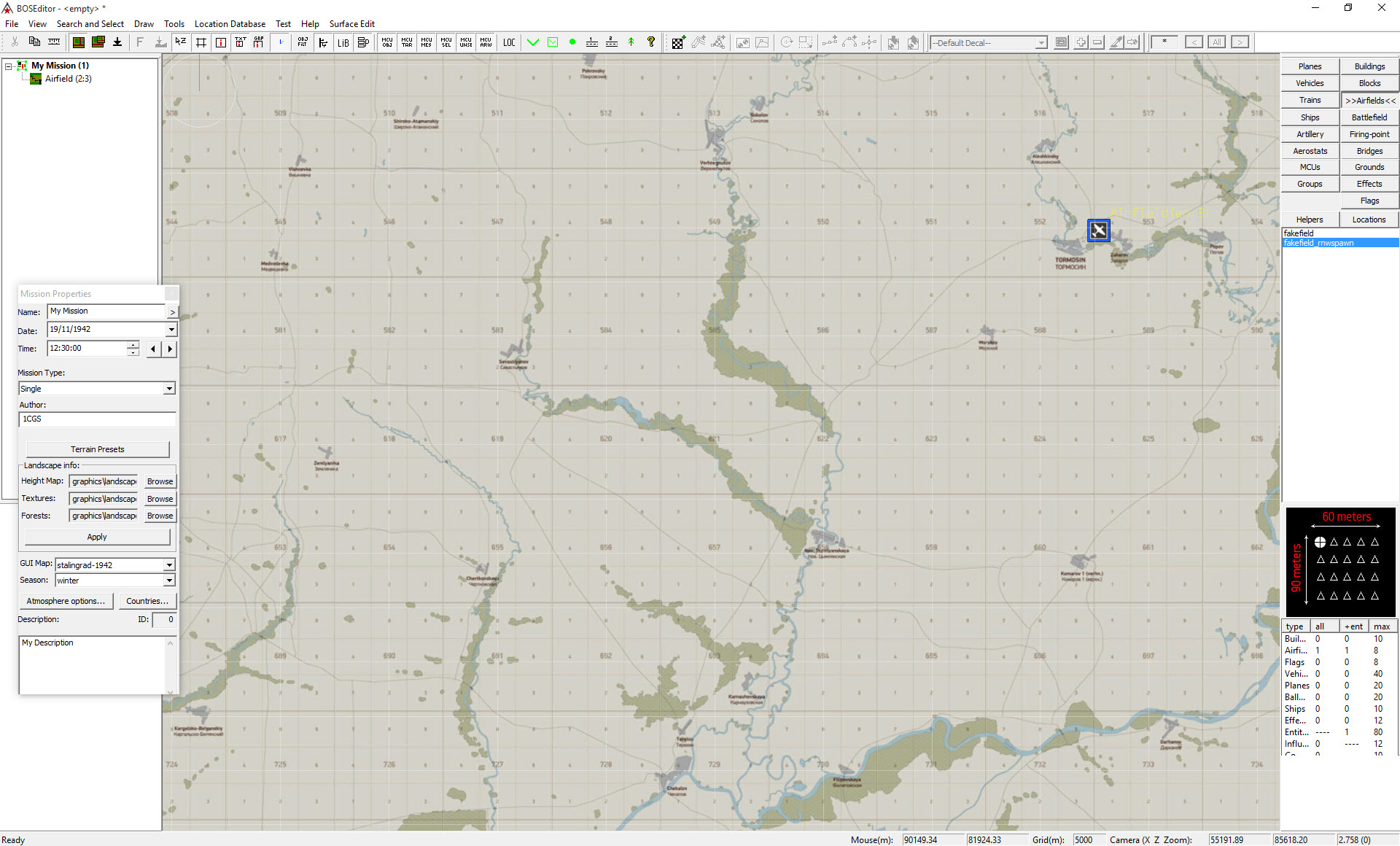The image size is (1400, 846).
Task: Open the Tools menu
Action: coord(174,24)
